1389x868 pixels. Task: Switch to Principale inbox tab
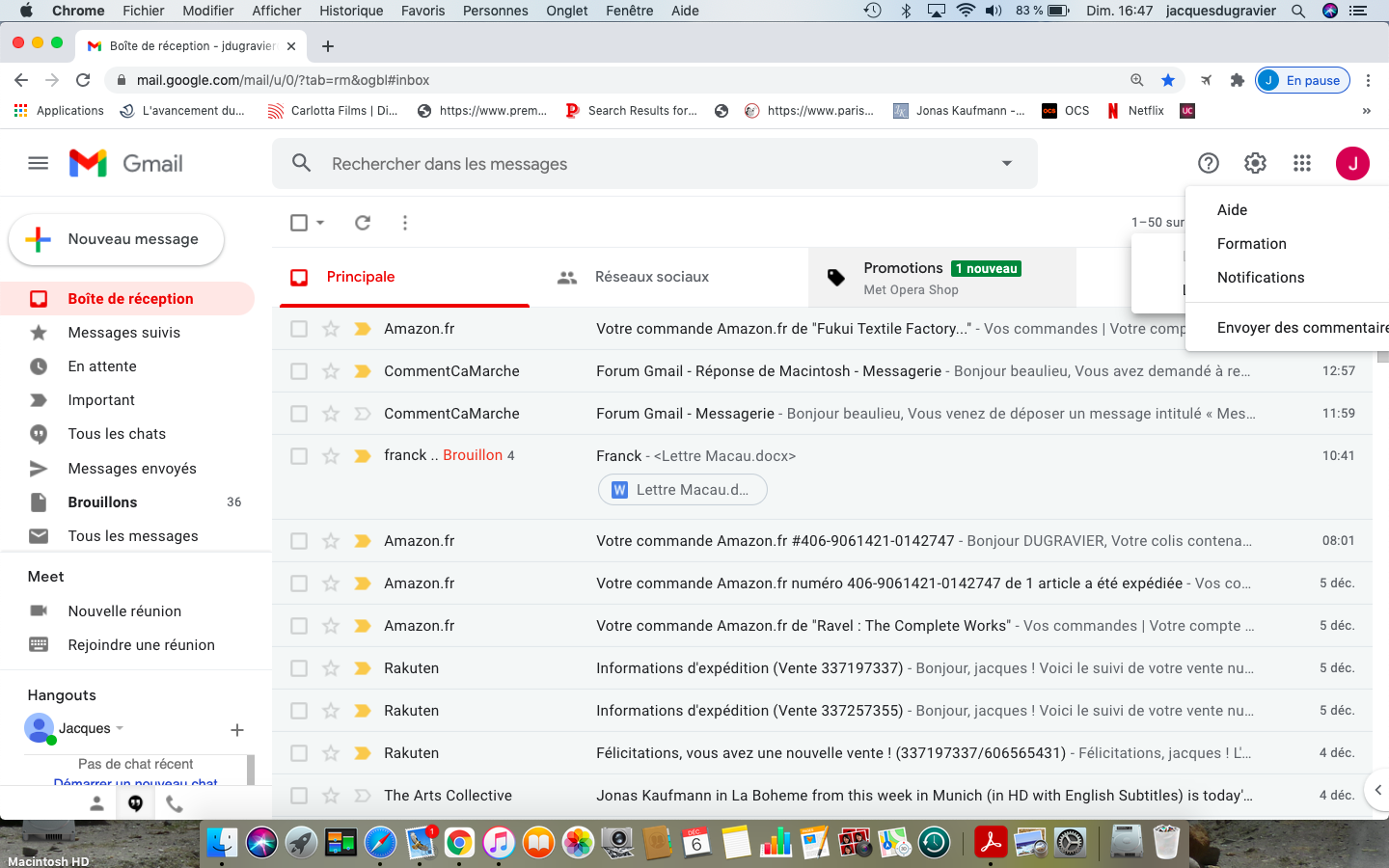coord(405,277)
